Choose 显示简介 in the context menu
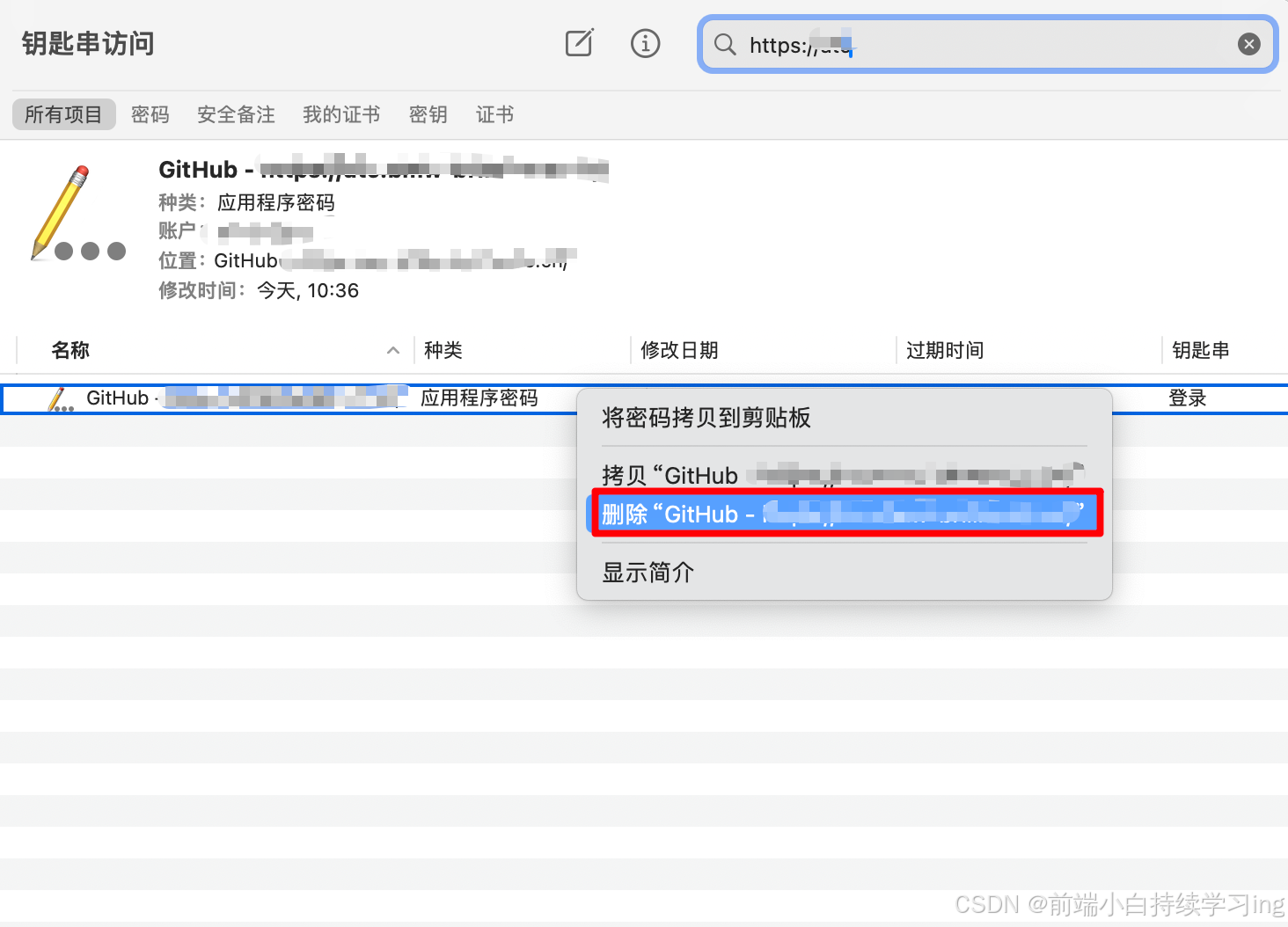Viewport: 1288px width, 927px height. coord(648,573)
